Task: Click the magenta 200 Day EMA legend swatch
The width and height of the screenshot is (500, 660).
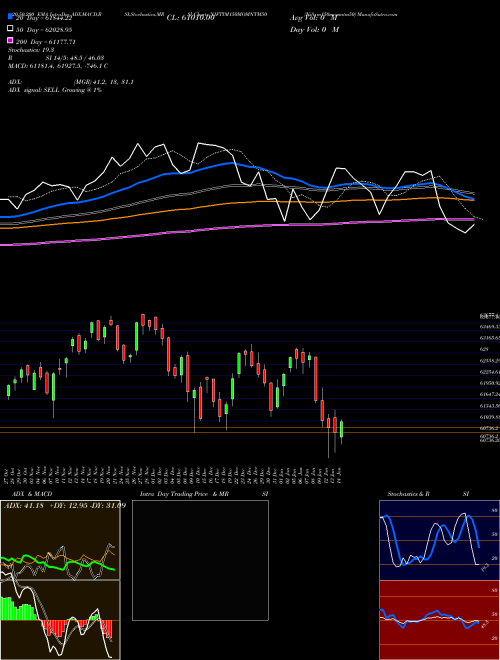Action: pyautogui.click(x=10, y=40)
